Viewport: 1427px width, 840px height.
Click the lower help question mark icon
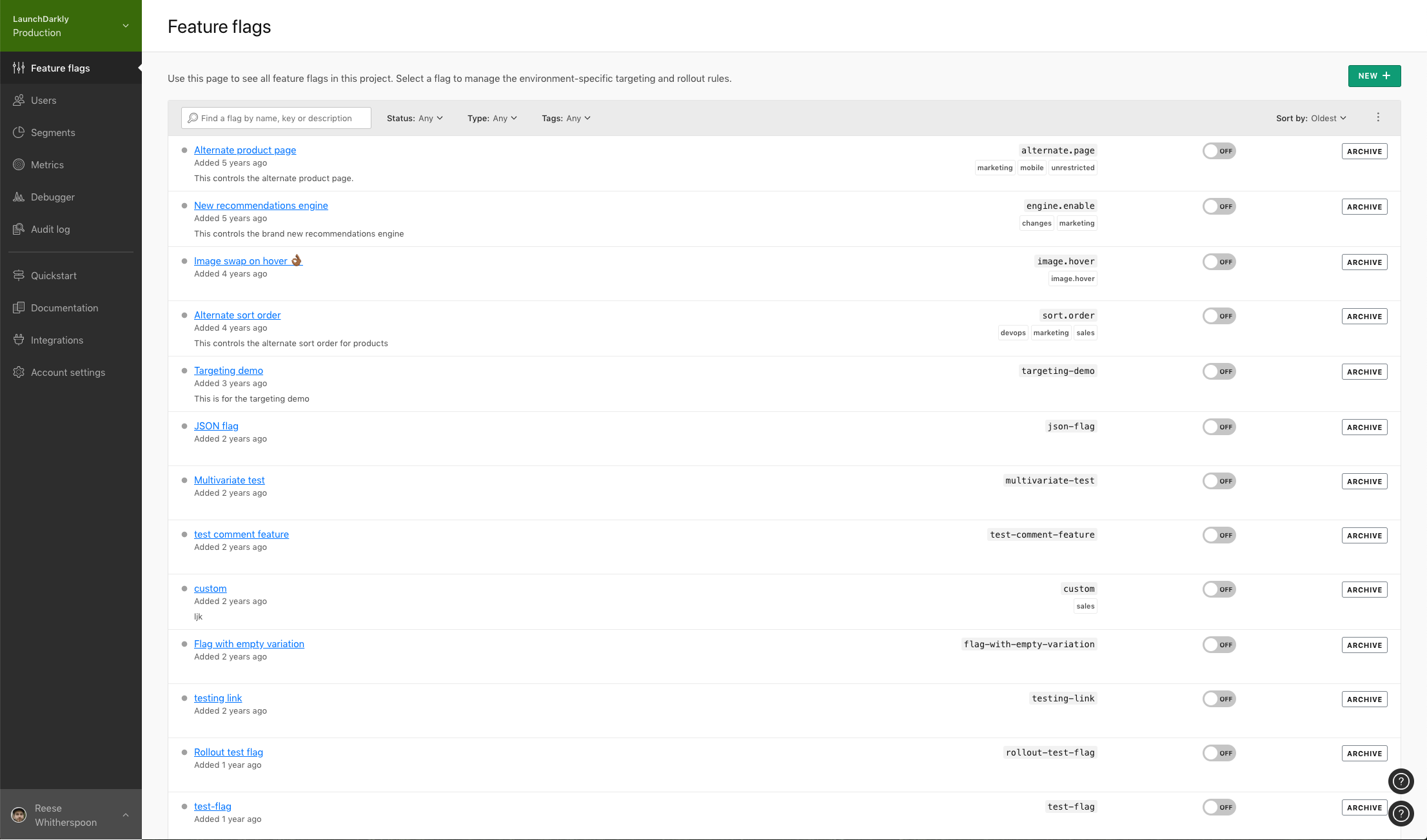(x=1401, y=814)
